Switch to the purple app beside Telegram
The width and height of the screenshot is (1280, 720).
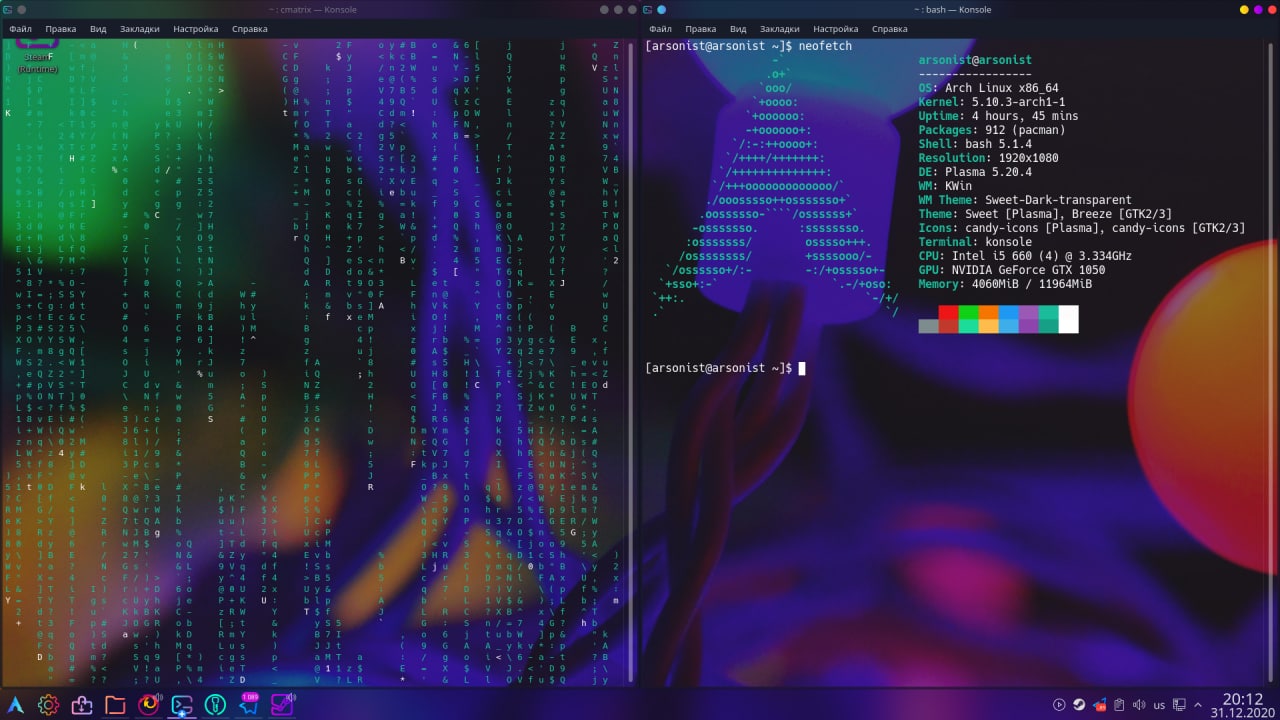pyautogui.click(x=282, y=706)
